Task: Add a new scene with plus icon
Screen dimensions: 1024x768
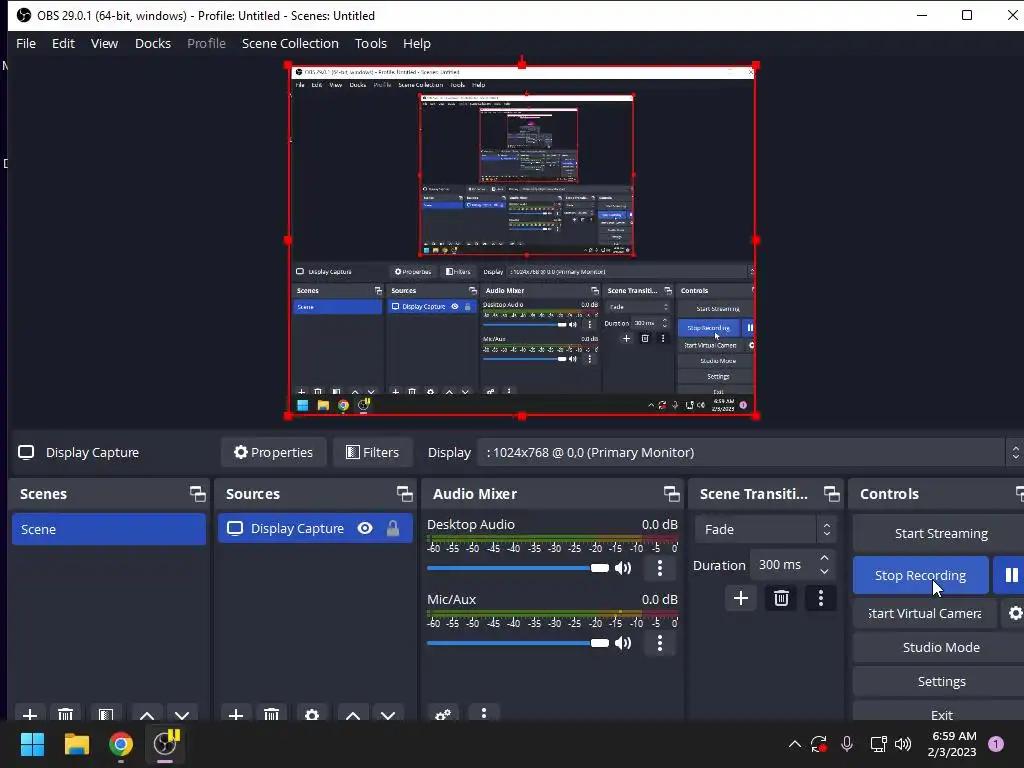Action: (29, 714)
